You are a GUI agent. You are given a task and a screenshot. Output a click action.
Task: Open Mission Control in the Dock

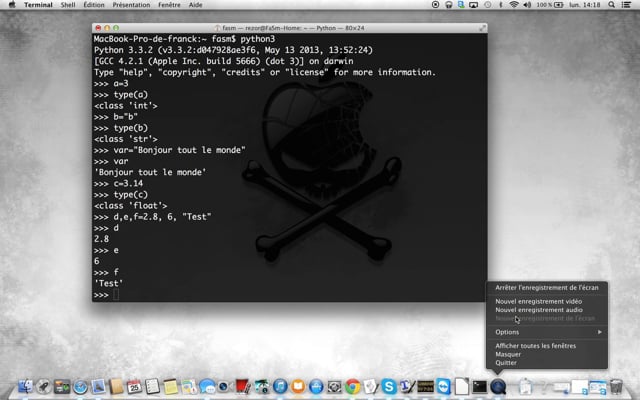tap(62, 386)
